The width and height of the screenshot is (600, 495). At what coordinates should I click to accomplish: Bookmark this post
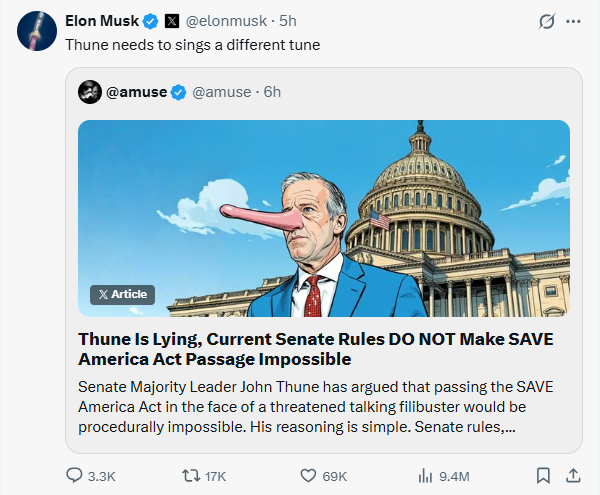click(x=542, y=474)
